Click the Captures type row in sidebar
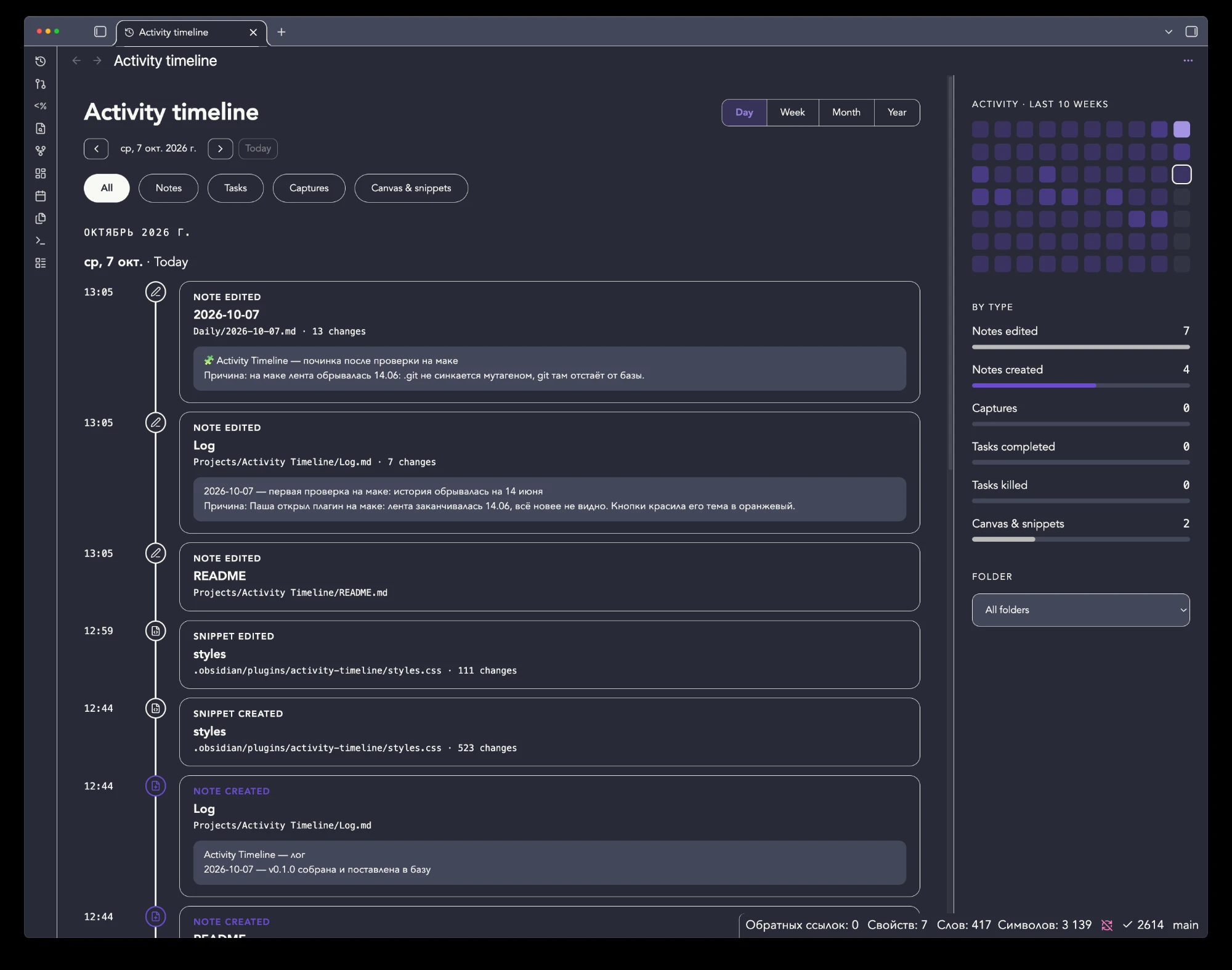1232x970 pixels. 1080,414
